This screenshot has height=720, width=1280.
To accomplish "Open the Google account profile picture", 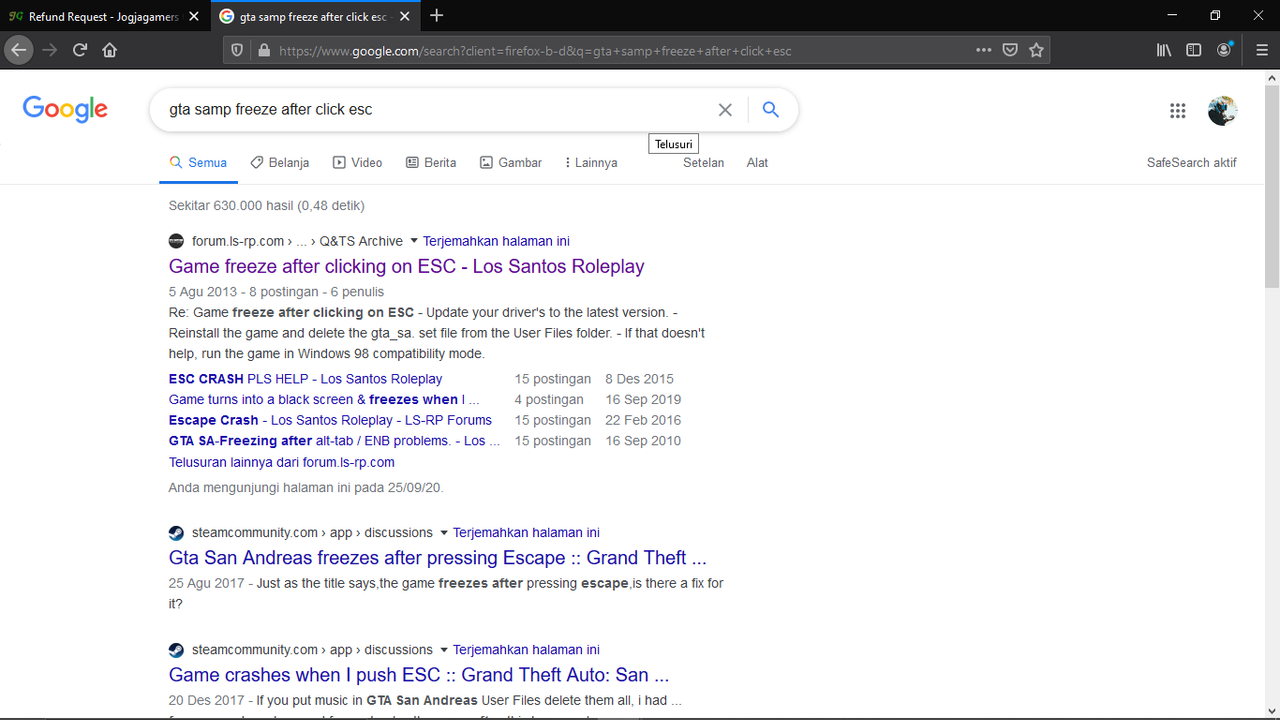I will (1222, 111).
